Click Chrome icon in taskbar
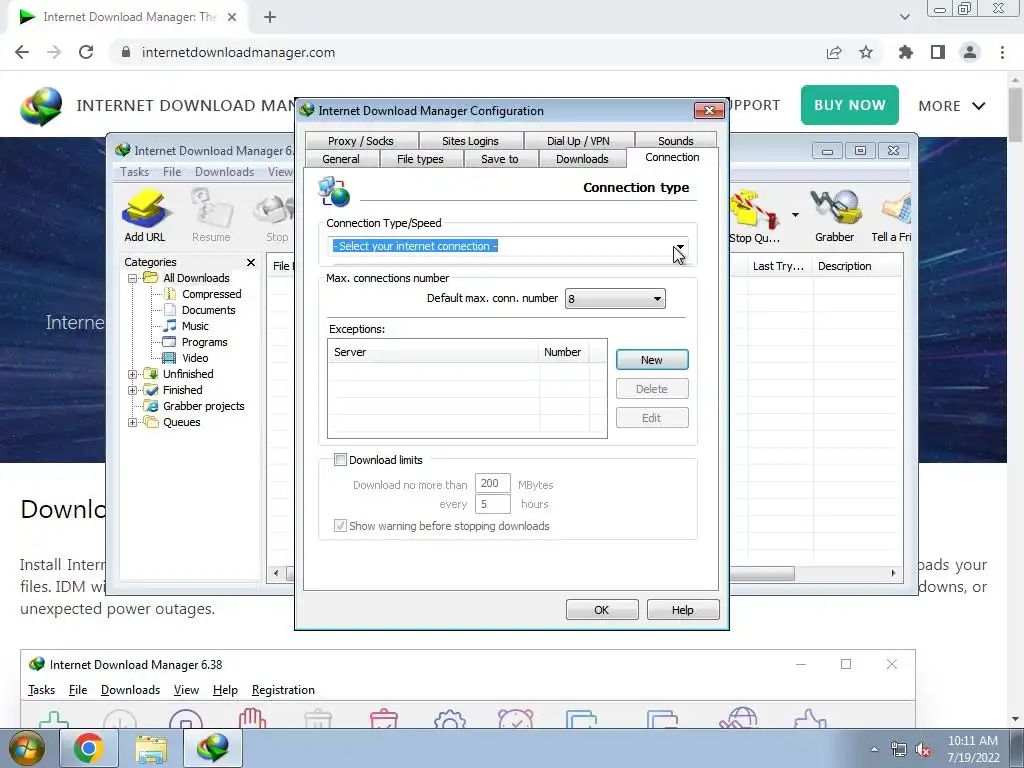Screen dimensions: 1024x768 click(x=88, y=748)
